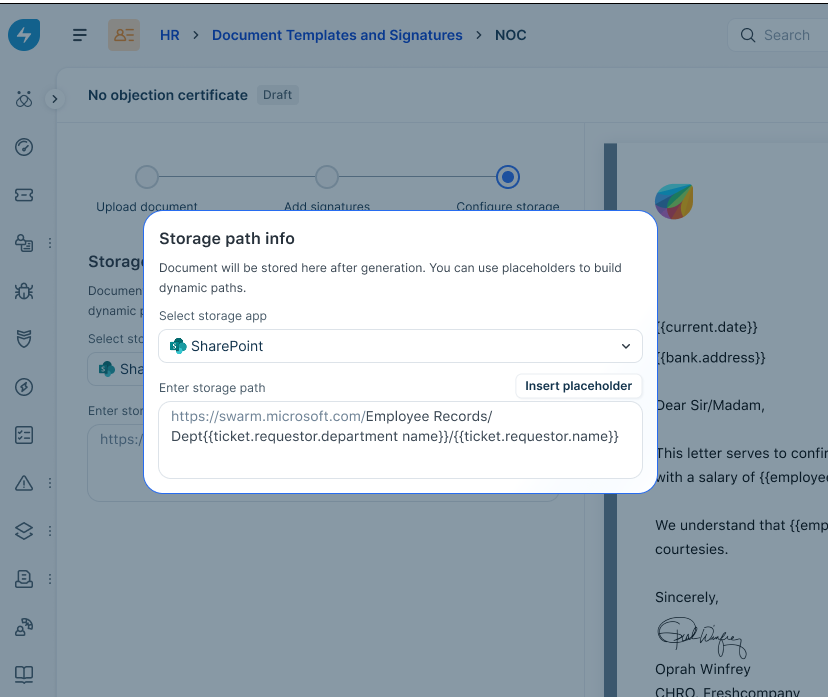Click the SharePoint icon in background dropdown

tap(107, 369)
